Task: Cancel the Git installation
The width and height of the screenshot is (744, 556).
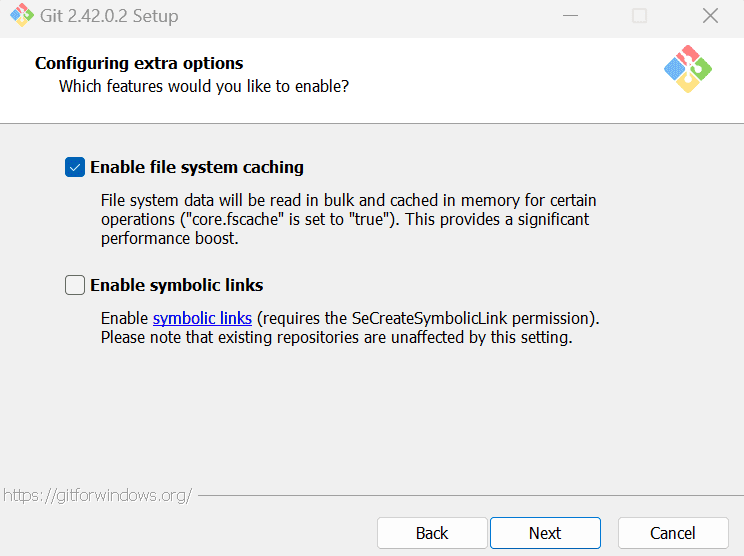Action: (x=673, y=533)
